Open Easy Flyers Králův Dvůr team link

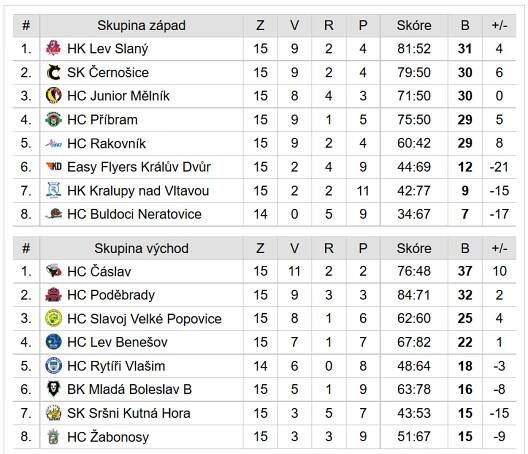[139, 167]
